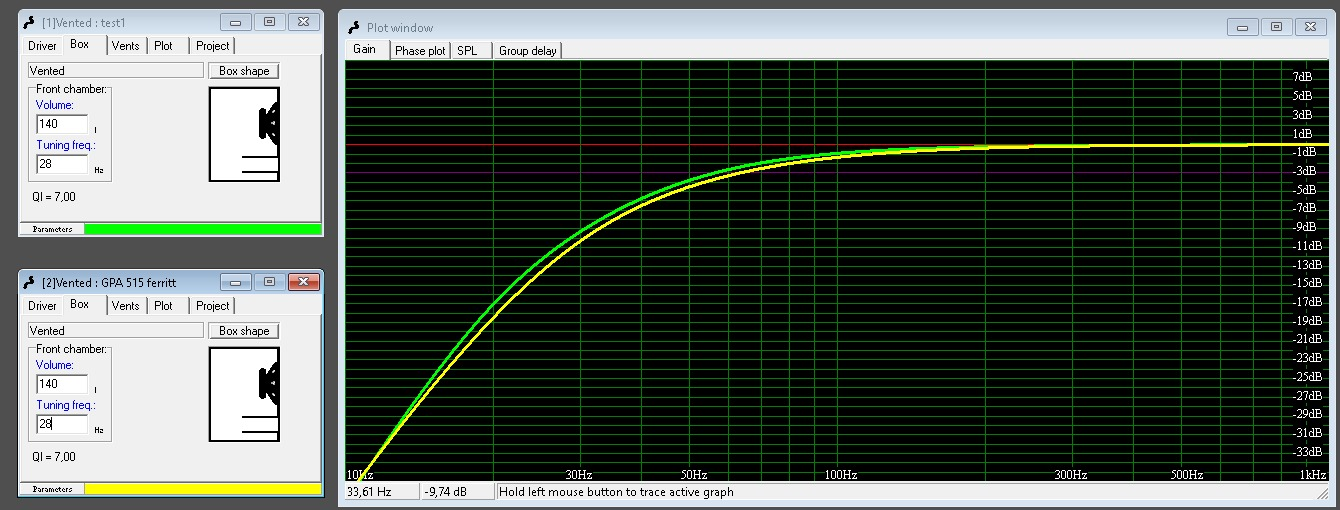Click yellow color bar in GPA 515 window
Screen dimensions: 1340x510
coord(203,489)
